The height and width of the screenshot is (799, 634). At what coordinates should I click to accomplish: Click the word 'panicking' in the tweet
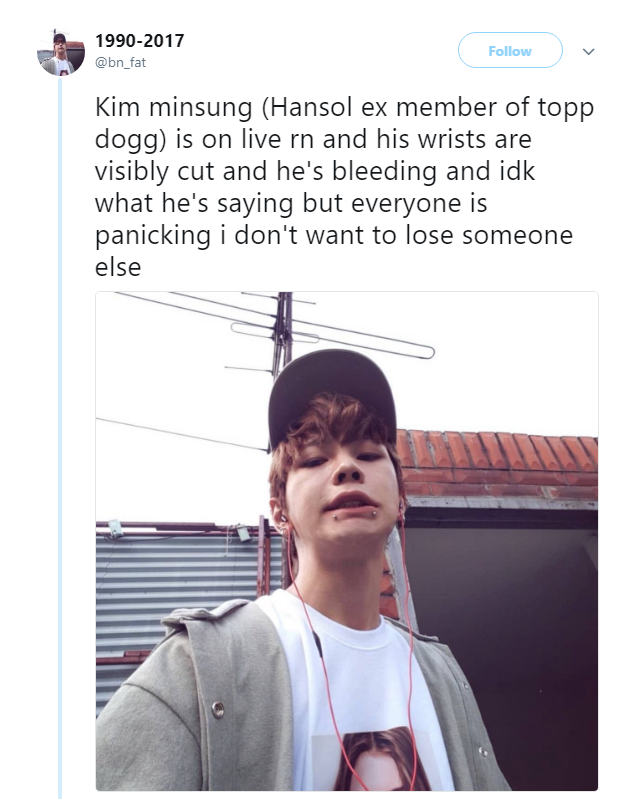pyautogui.click(x=152, y=236)
